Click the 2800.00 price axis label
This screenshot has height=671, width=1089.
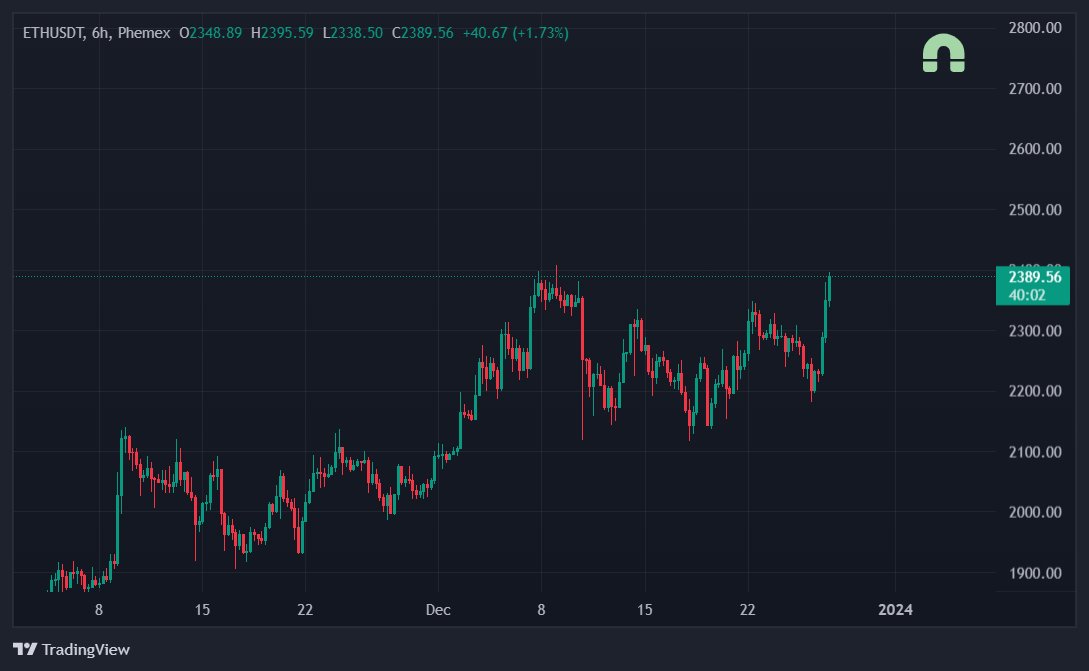pyautogui.click(x=1035, y=28)
